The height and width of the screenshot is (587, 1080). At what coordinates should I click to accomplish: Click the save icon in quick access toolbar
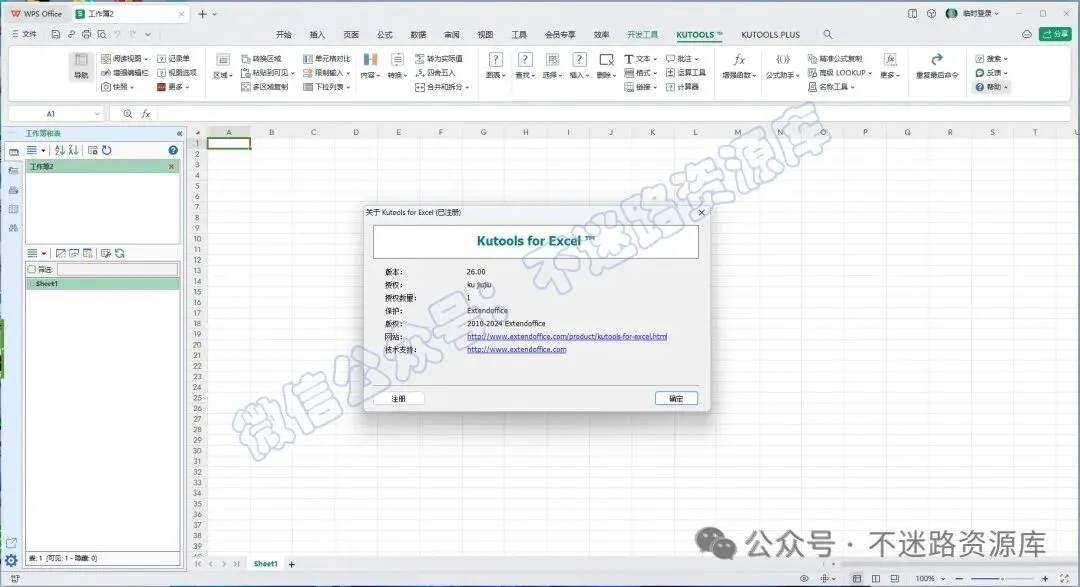point(56,34)
